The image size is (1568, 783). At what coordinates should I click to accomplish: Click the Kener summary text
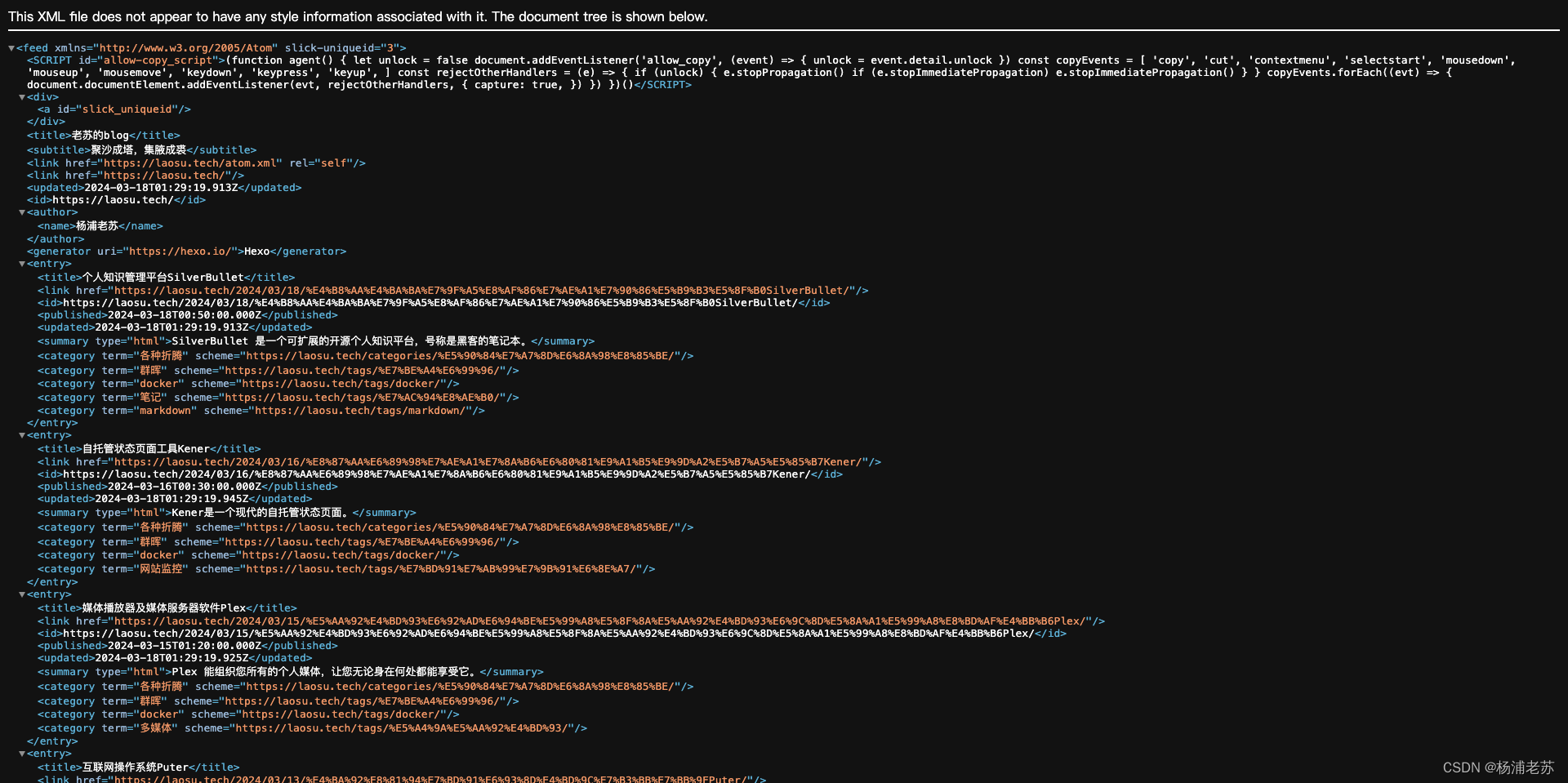click(262, 513)
